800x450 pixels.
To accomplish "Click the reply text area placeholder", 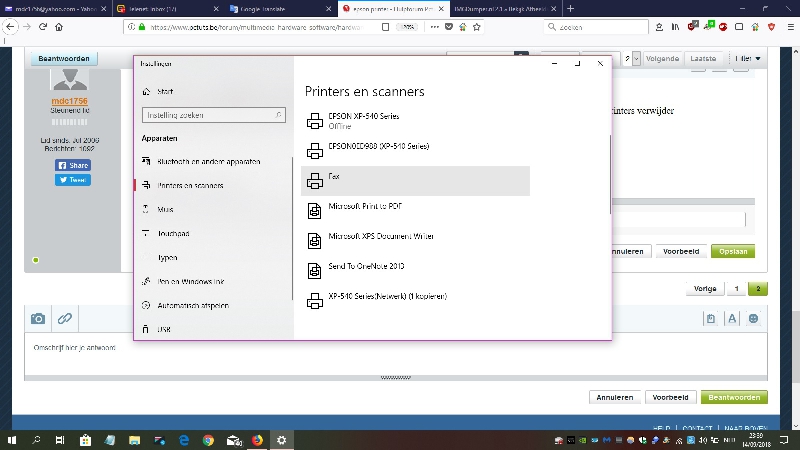I will click(x=74, y=347).
